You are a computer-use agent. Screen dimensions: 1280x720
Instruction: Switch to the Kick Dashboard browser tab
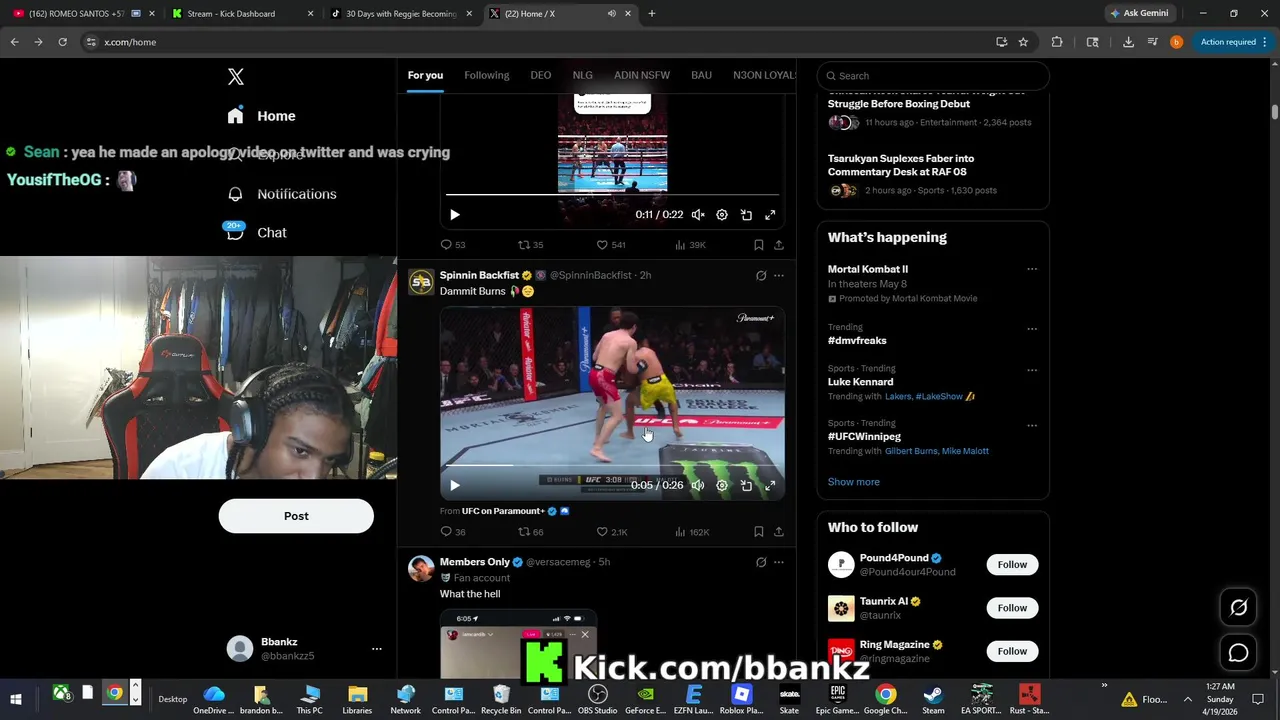tap(242, 14)
